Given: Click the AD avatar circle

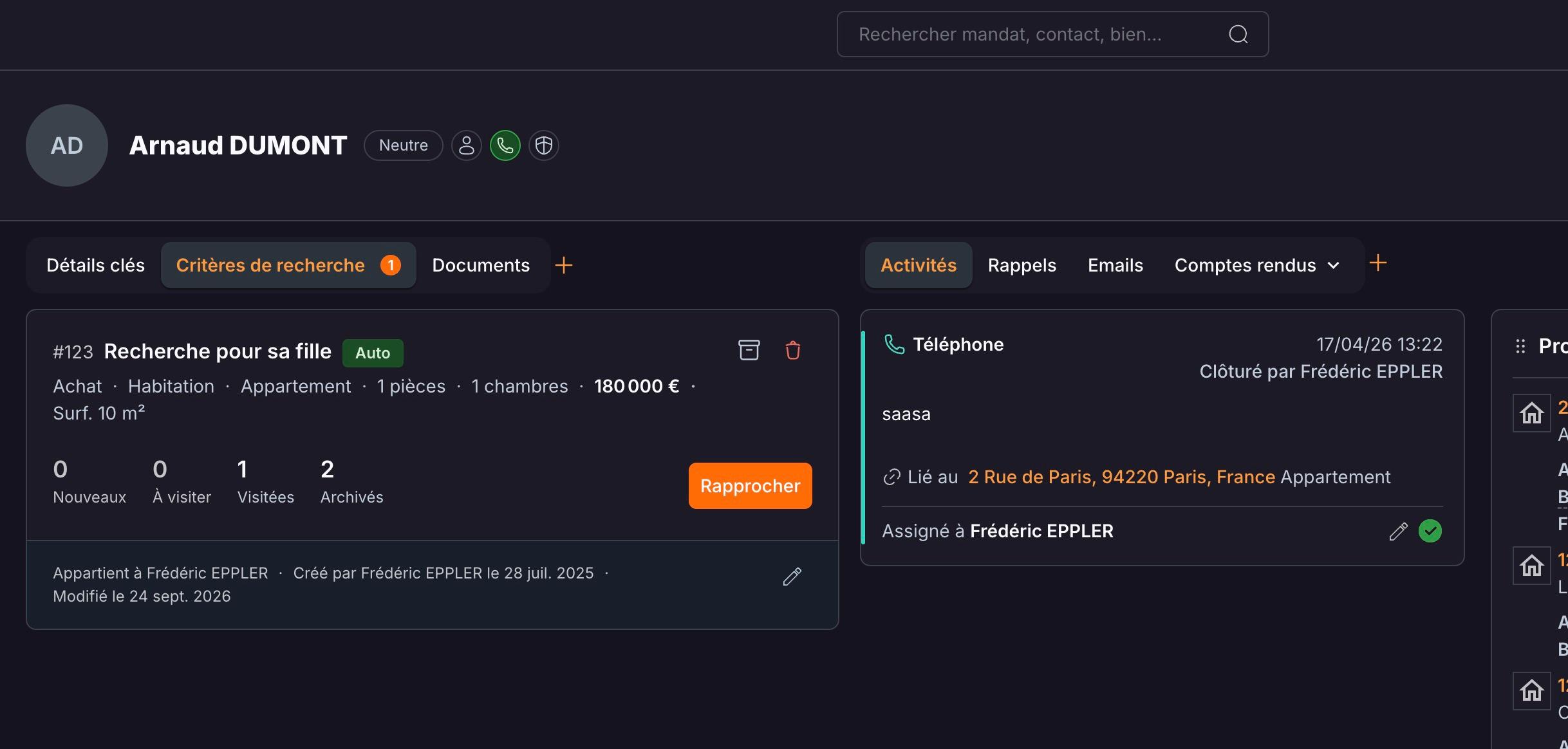Looking at the screenshot, I should 67,145.
